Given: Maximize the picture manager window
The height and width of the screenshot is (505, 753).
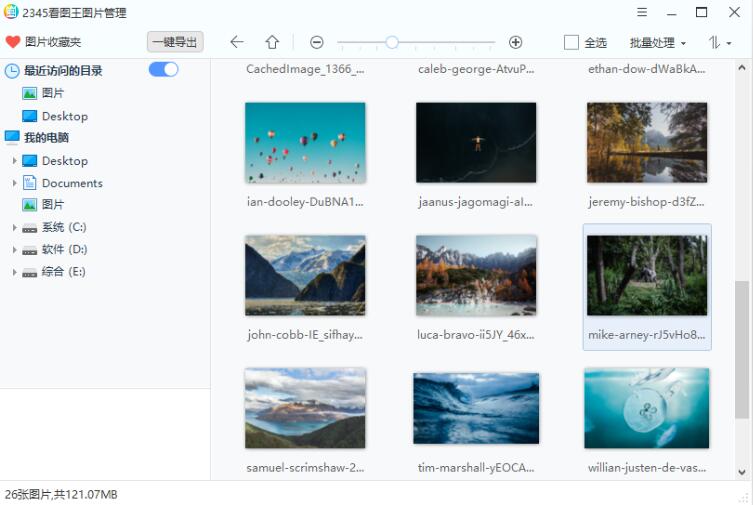Looking at the screenshot, I should [701, 12].
